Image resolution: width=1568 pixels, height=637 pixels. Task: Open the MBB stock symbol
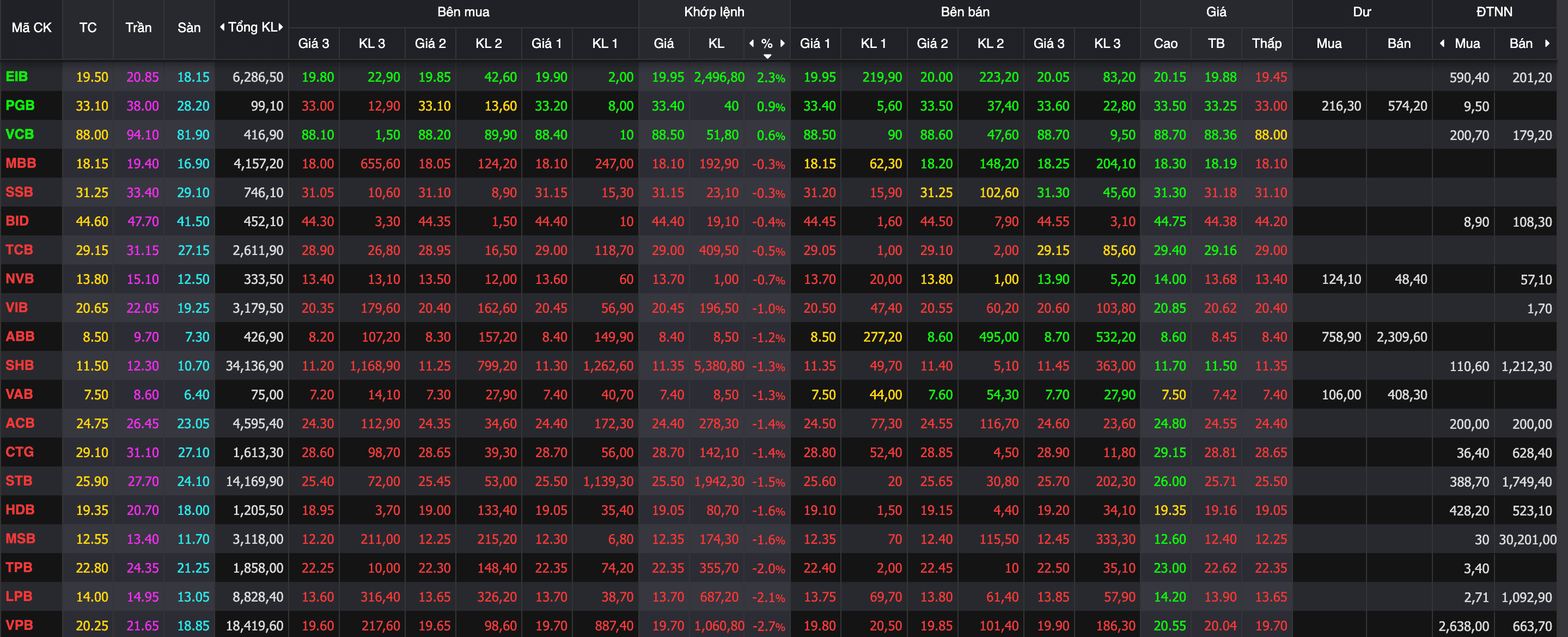(21, 163)
